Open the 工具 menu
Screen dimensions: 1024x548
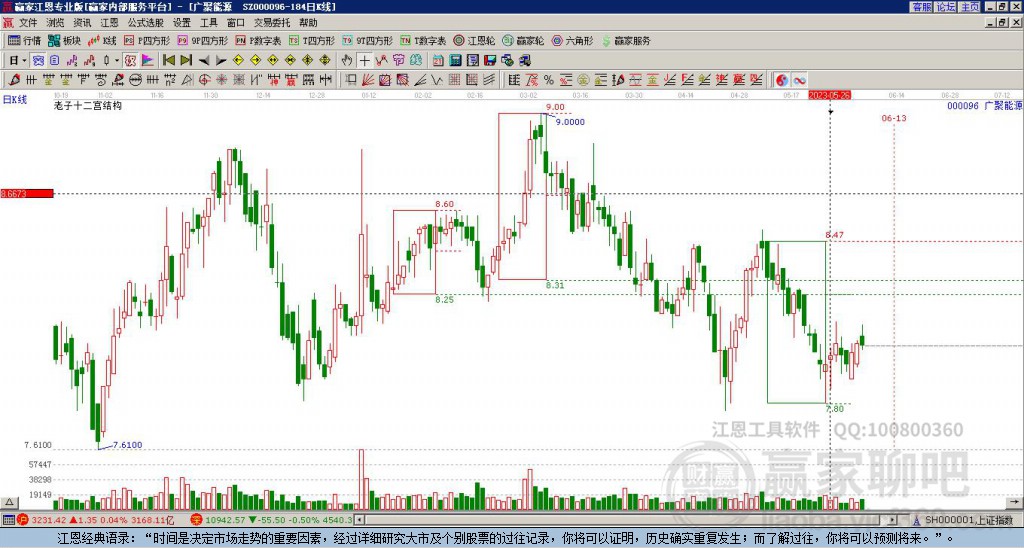coord(208,23)
